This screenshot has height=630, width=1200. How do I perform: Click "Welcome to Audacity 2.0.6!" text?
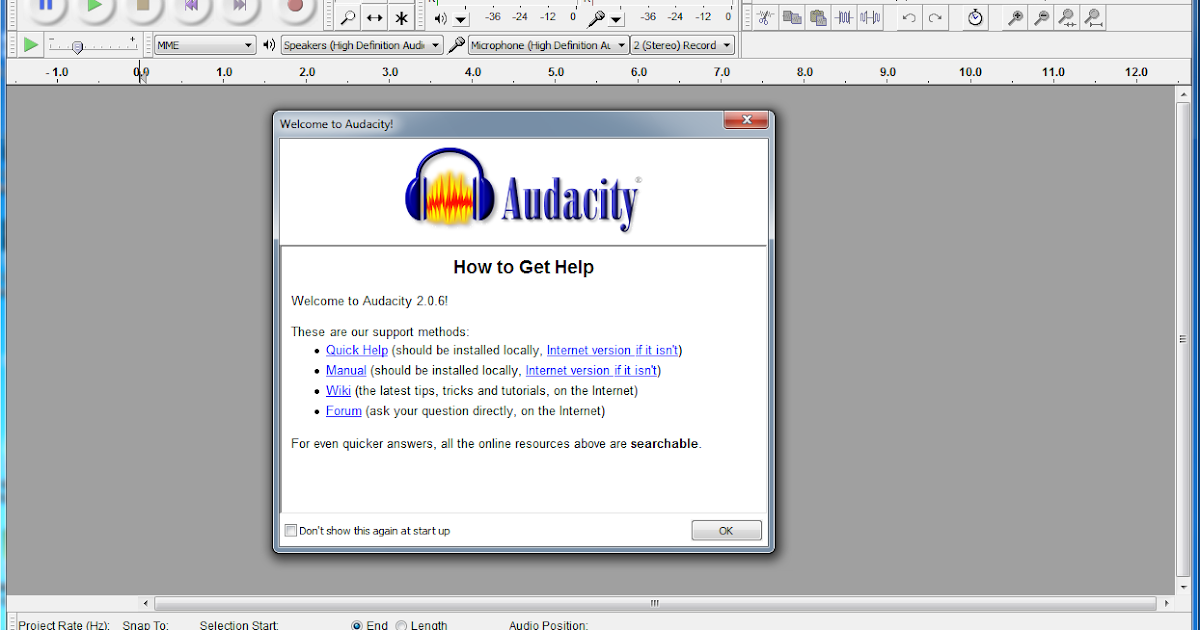(x=370, y=300)
